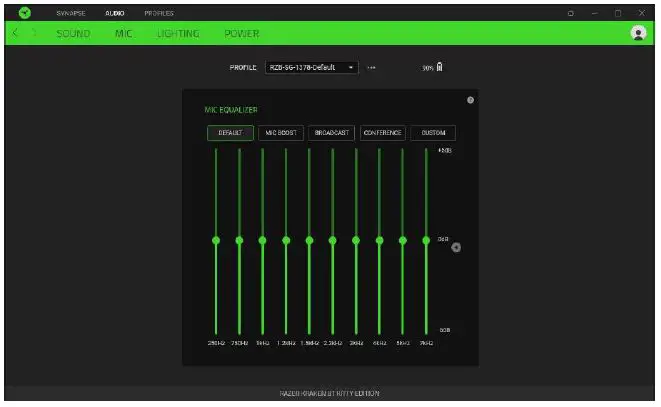661x407 pixels.
Task: Open Mic Equalizer help question icon
Action: (x=470, y=100)
